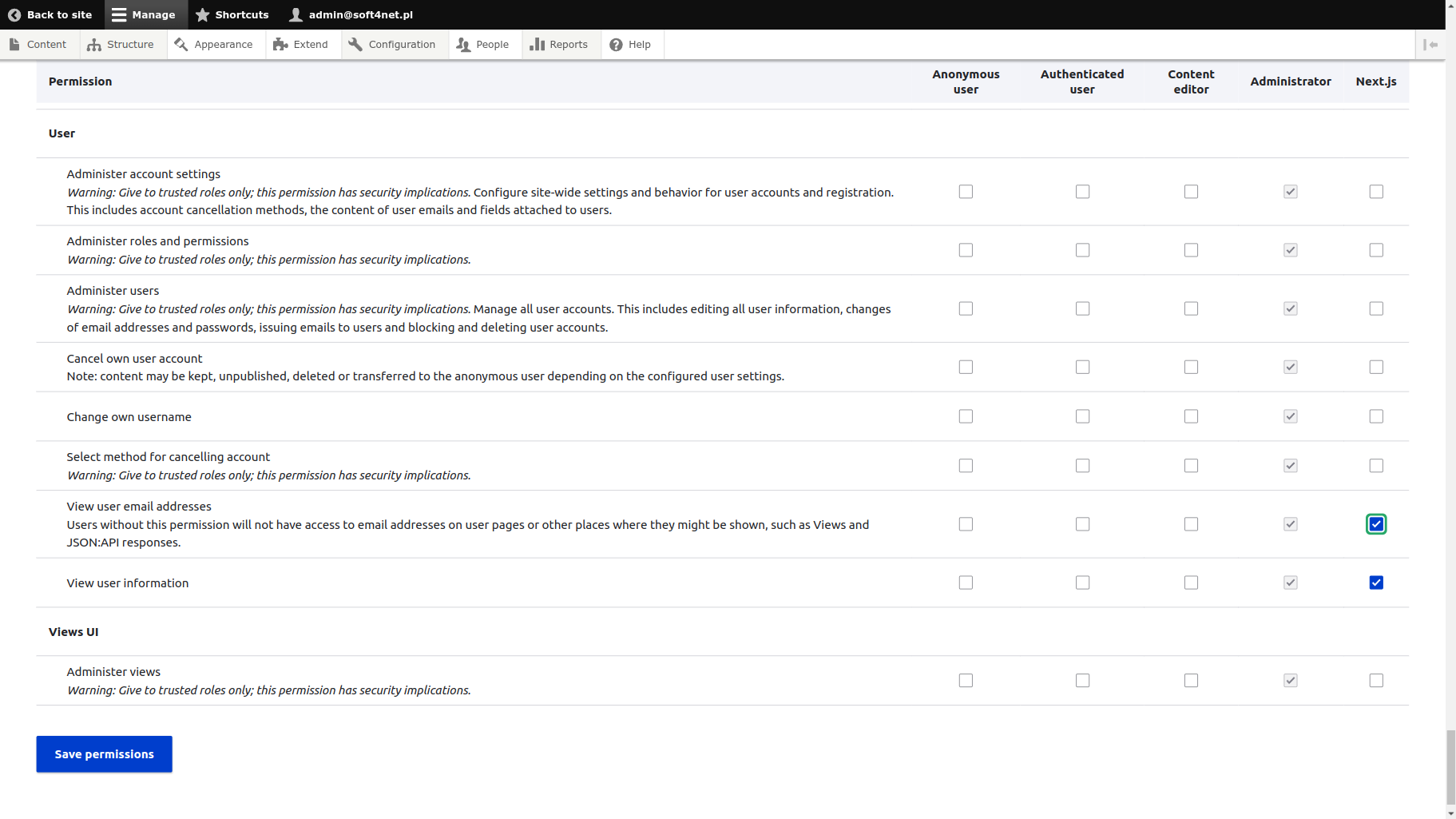
Task: Enable Administer account settings for Anonymous user
Action: pyautogui.click(x=966, y=192)
